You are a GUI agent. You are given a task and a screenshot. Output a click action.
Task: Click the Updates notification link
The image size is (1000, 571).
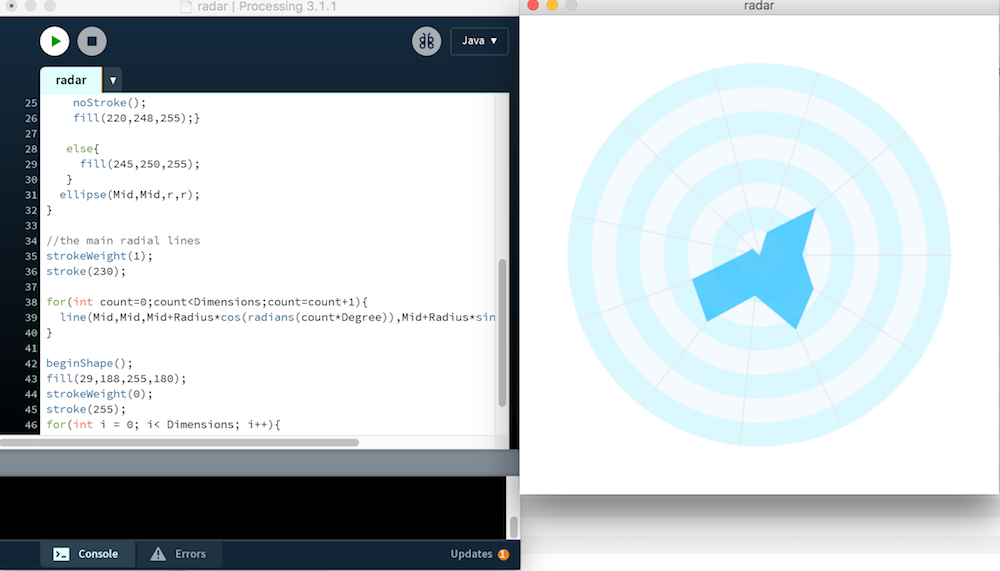(471, 554)
